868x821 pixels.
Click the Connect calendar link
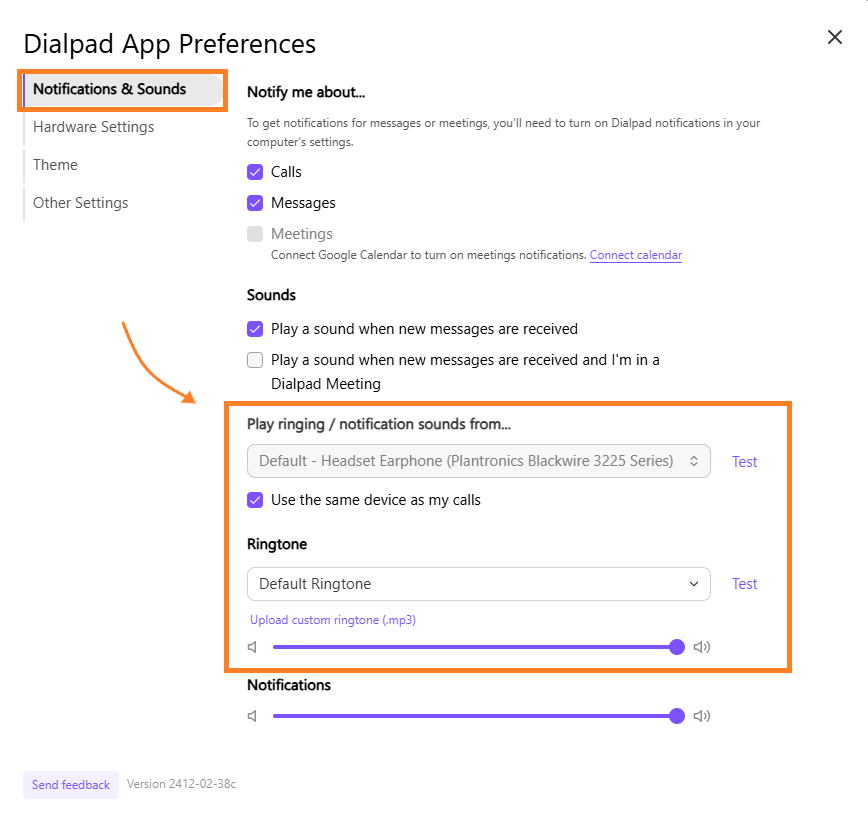(636, 255)
